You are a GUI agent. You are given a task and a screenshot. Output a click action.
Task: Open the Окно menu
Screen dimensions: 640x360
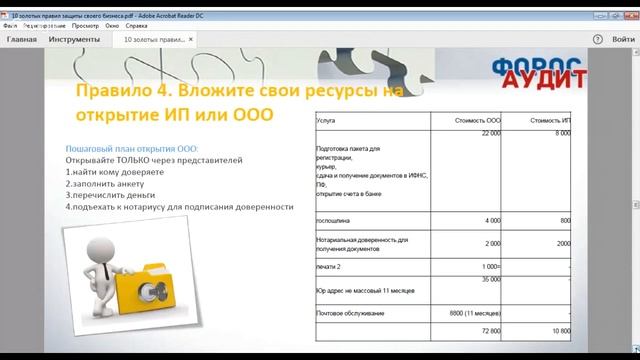click(x=112, y=26)
